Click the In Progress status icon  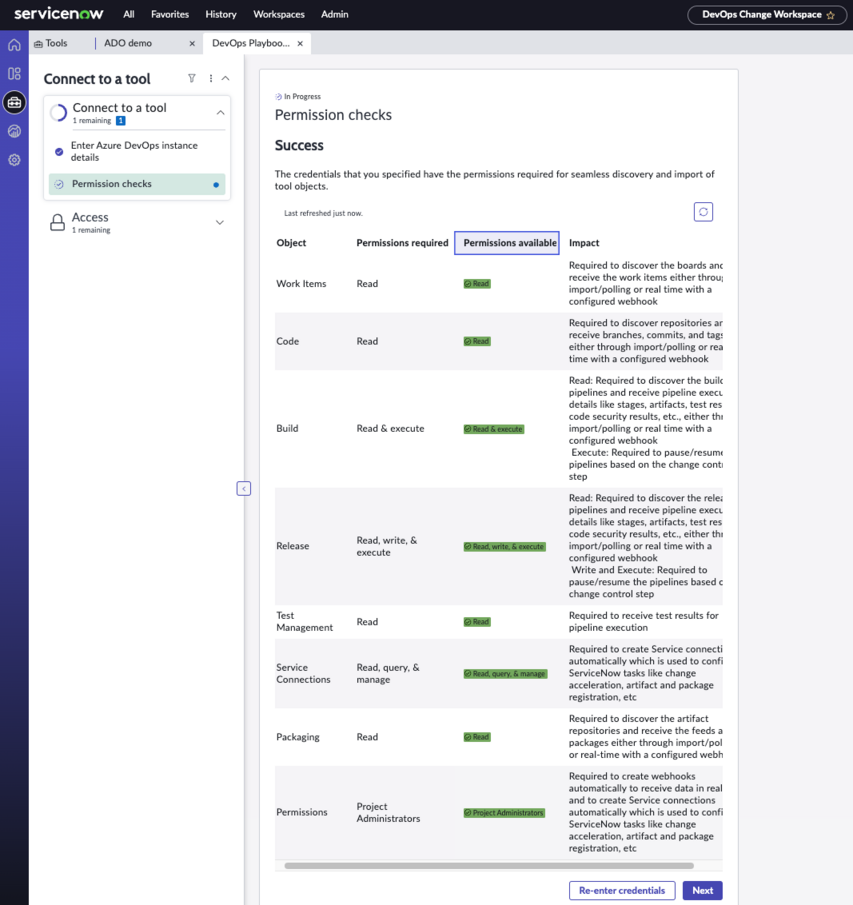(278, 97)
